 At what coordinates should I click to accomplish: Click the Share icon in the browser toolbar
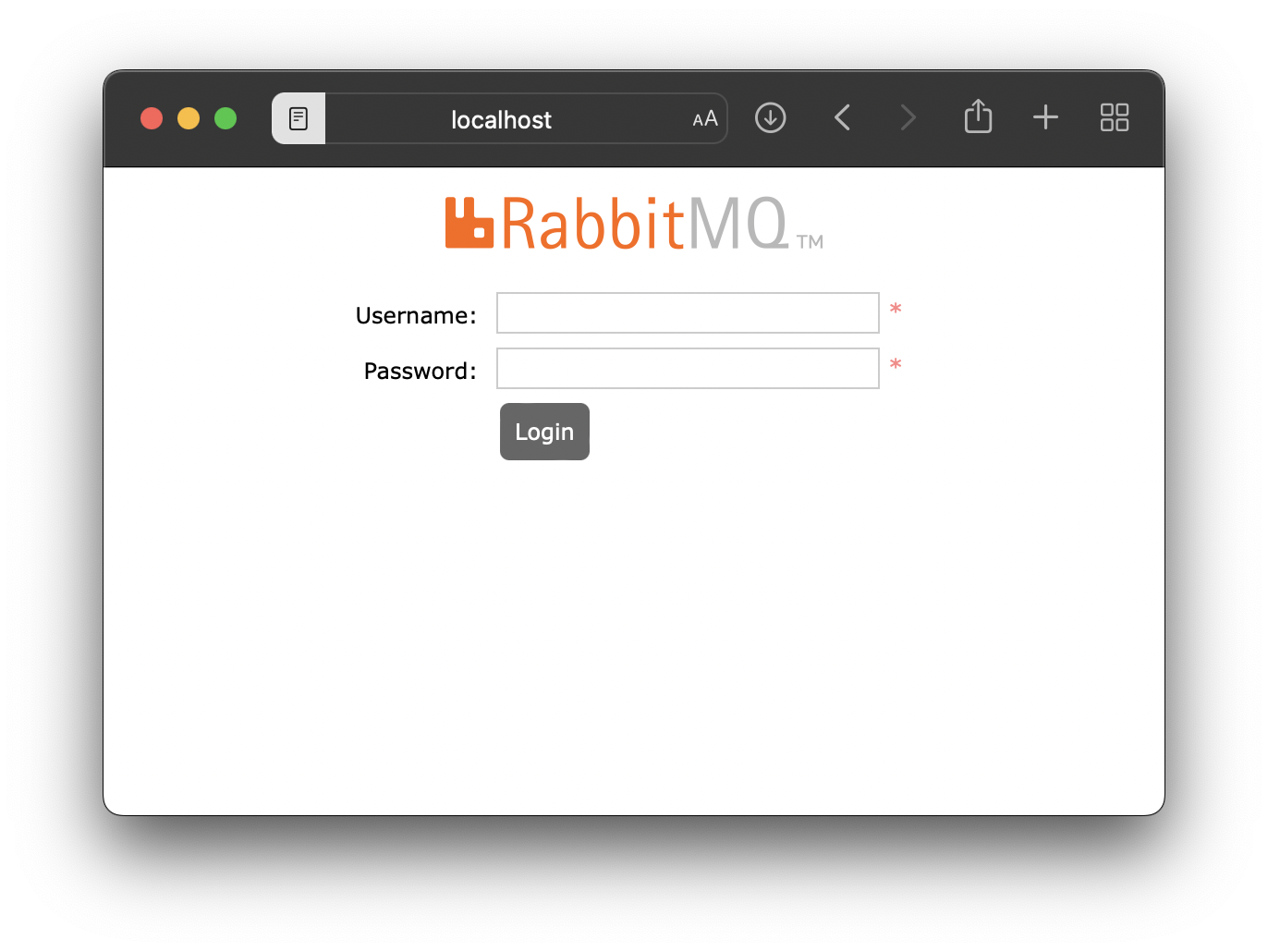(978, 117)
